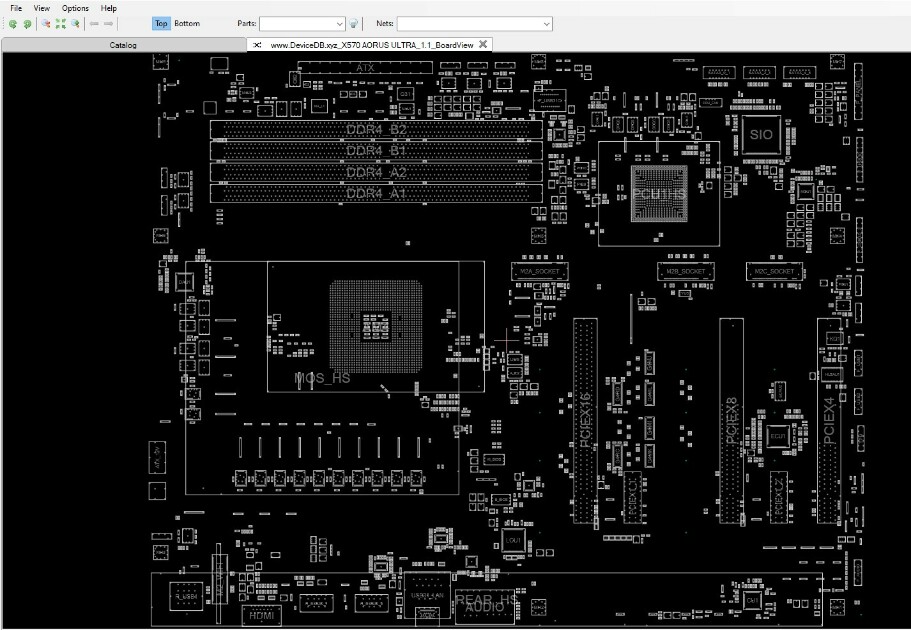Viewport: 911px width, 630px height.
Task: Select the LOU1 chip component
Action: click(x=513, y=540)
